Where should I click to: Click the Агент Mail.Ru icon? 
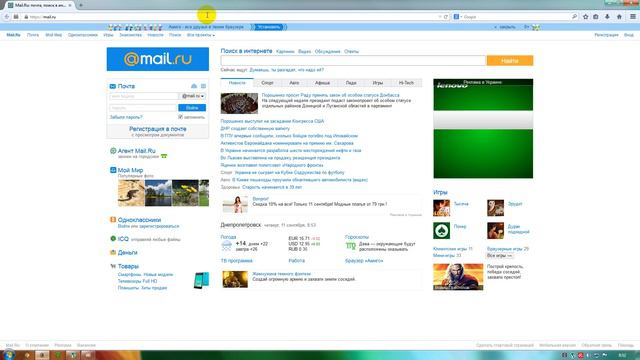click(x=113, y=151)
